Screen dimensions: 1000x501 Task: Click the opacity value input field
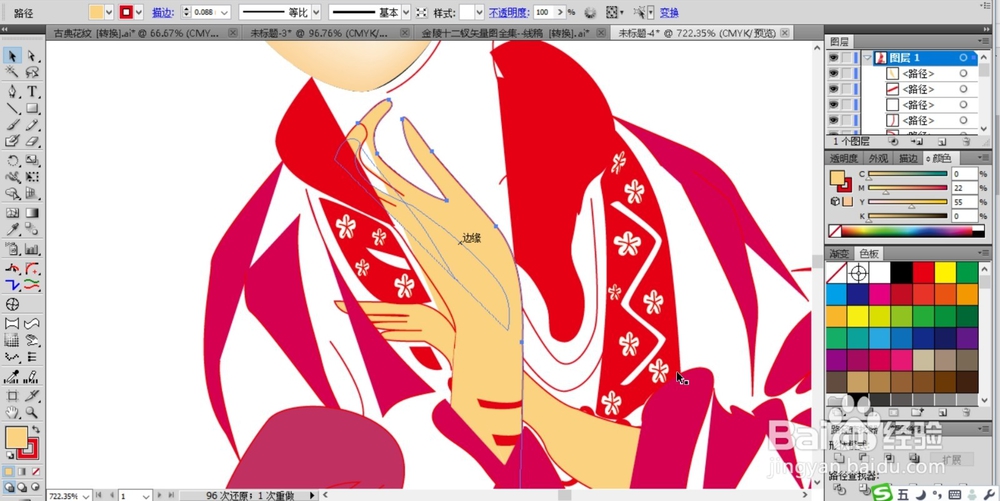[543, 12]
